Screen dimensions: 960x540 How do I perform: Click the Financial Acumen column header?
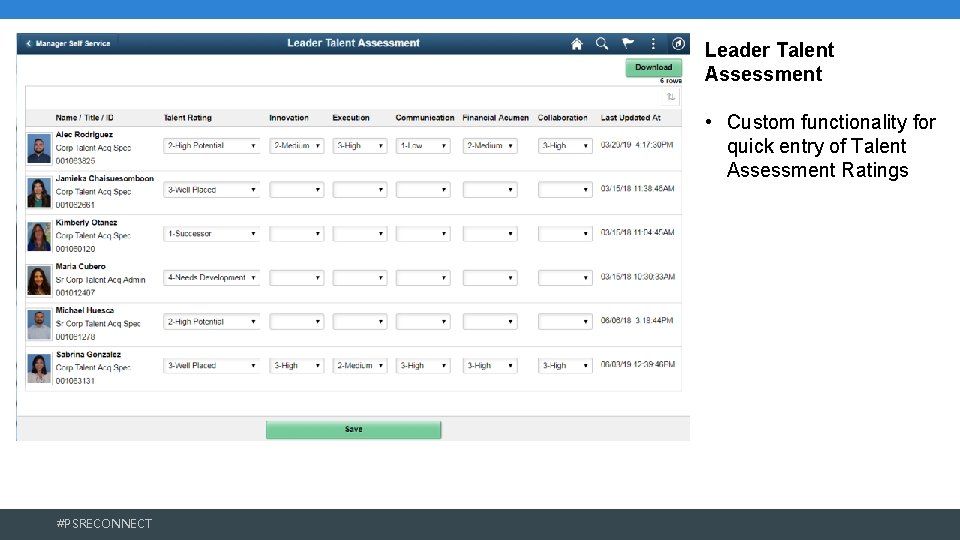[495, 118]
